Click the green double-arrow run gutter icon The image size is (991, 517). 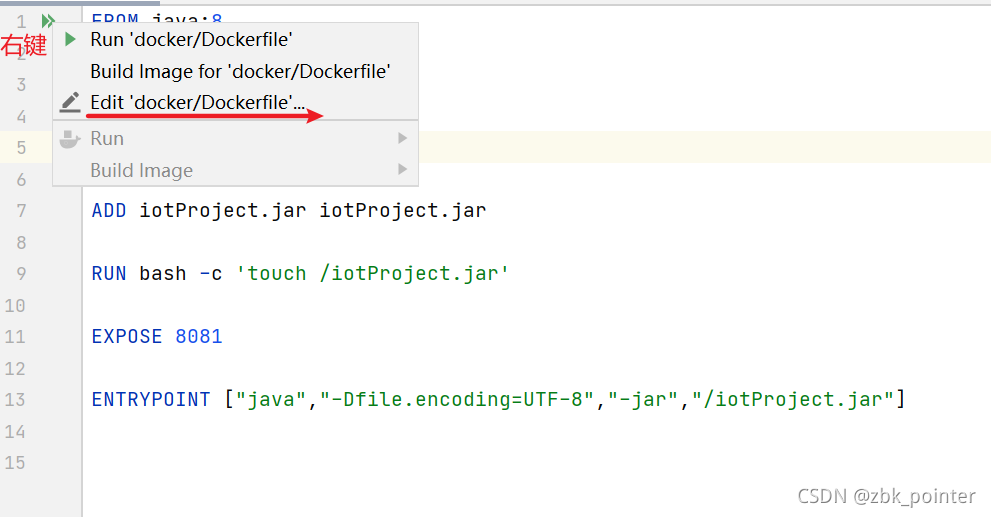tap(47, 20)
